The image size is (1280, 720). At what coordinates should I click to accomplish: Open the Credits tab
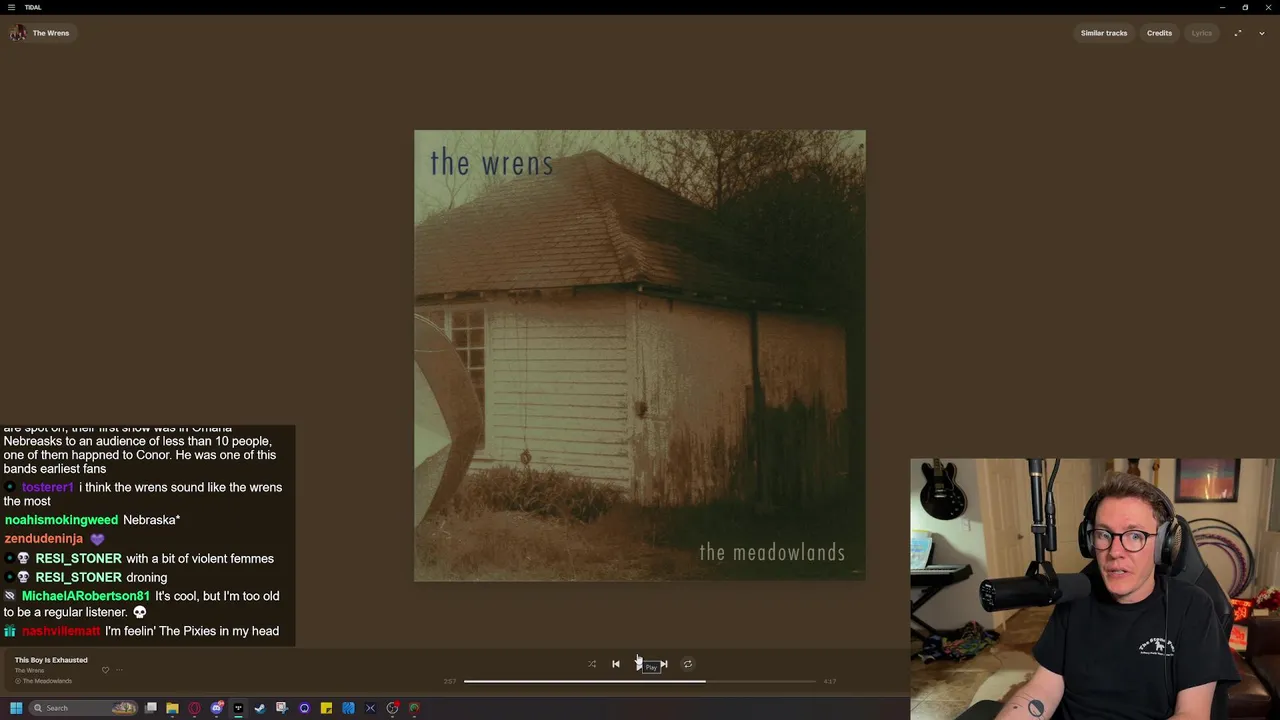point(1159,33)
